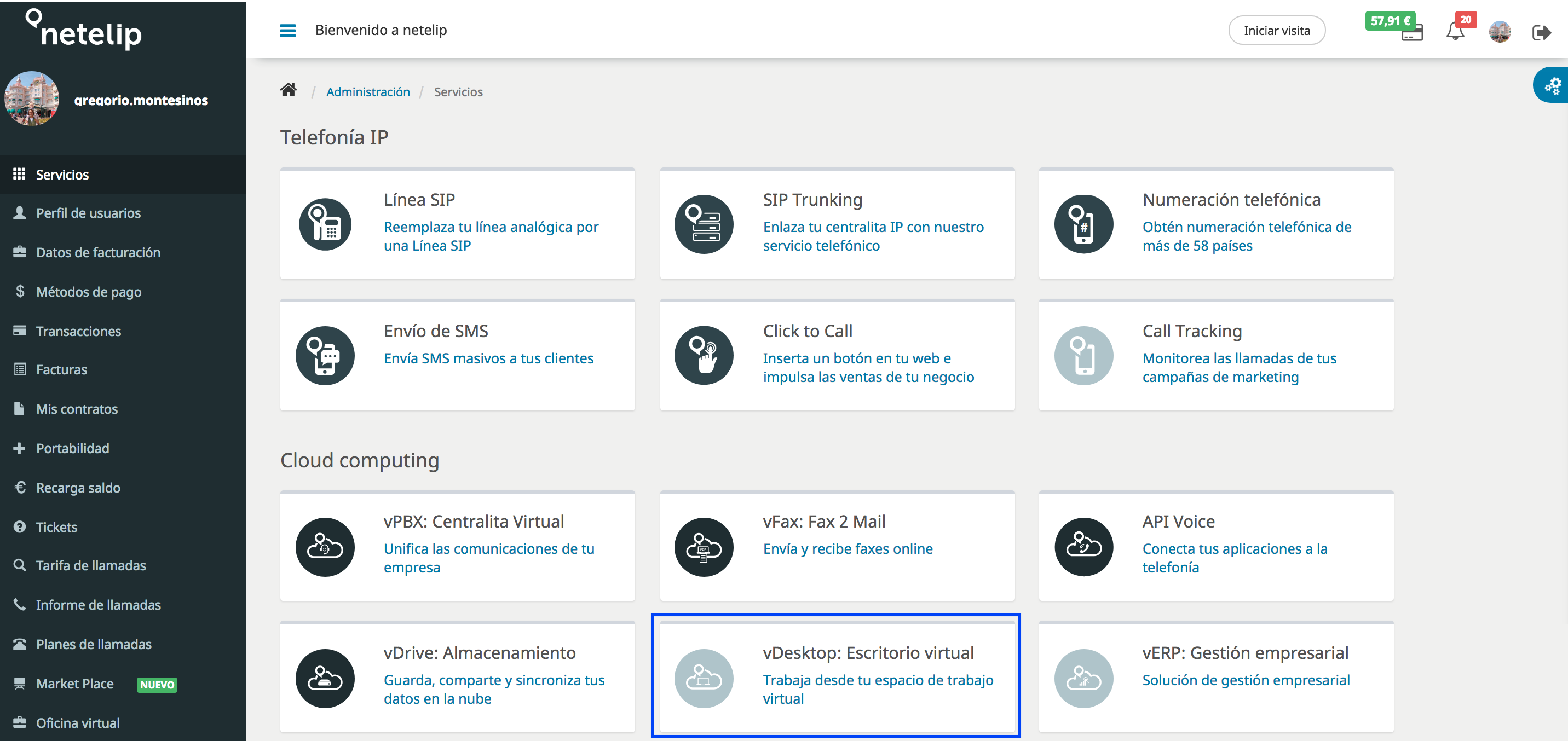Open Facturas in the sidebar
The width and height of the screenshot is (1568, 741).
123,369
